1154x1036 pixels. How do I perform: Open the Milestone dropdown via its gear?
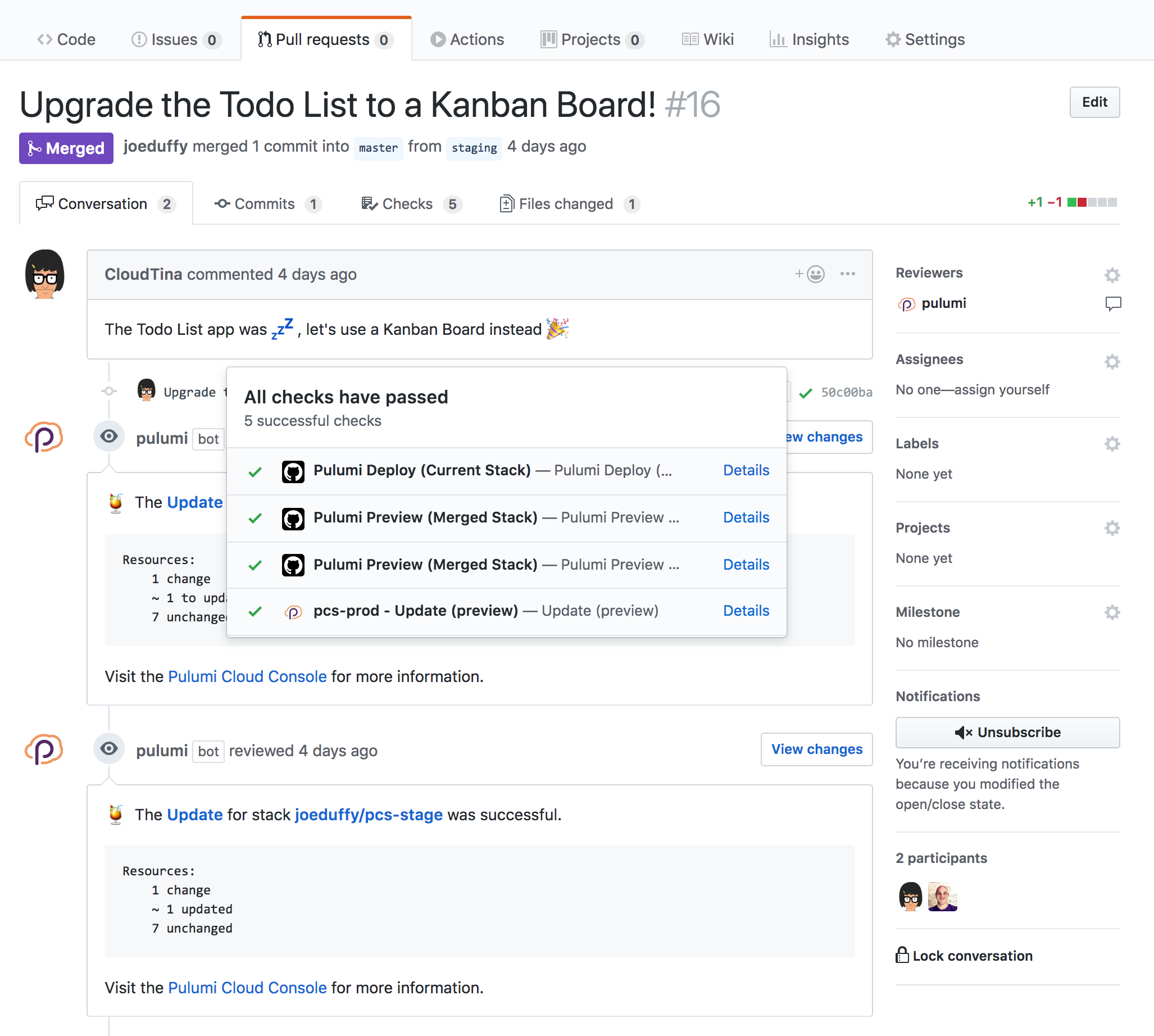pyautogui.click(x=1112, y=612)
